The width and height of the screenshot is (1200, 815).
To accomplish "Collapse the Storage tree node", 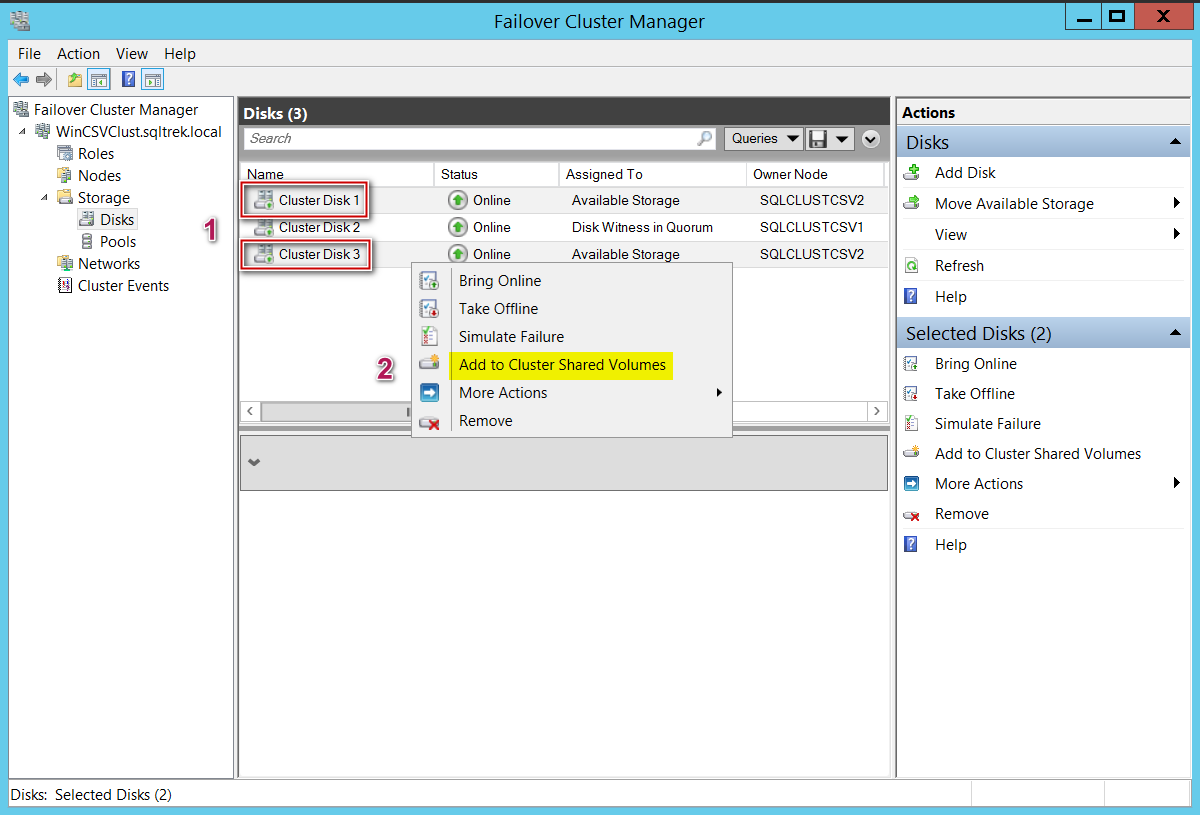I will pyautogui.click(x=44, y=198).
